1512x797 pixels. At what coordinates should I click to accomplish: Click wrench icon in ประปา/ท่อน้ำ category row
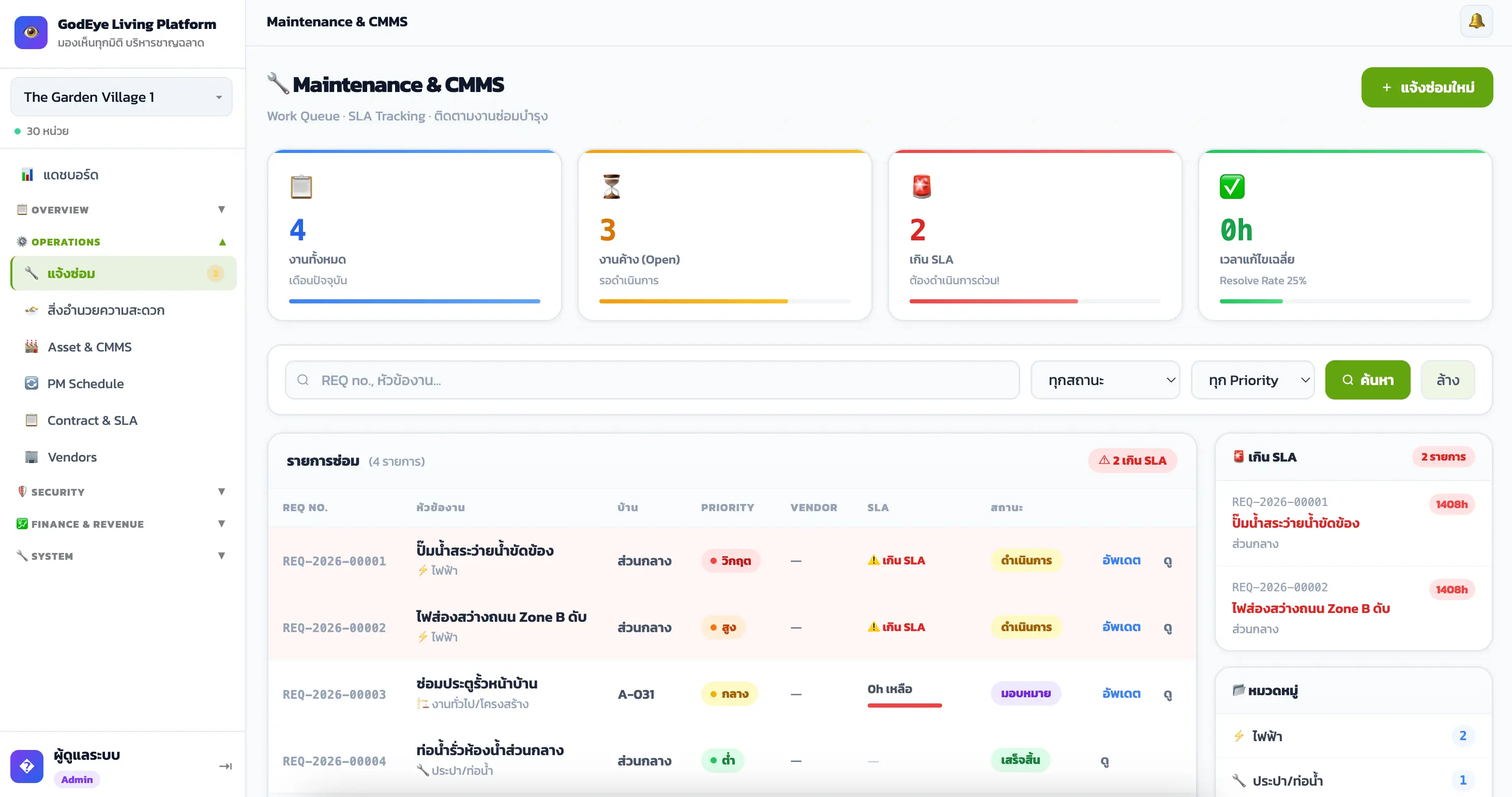1238,780
